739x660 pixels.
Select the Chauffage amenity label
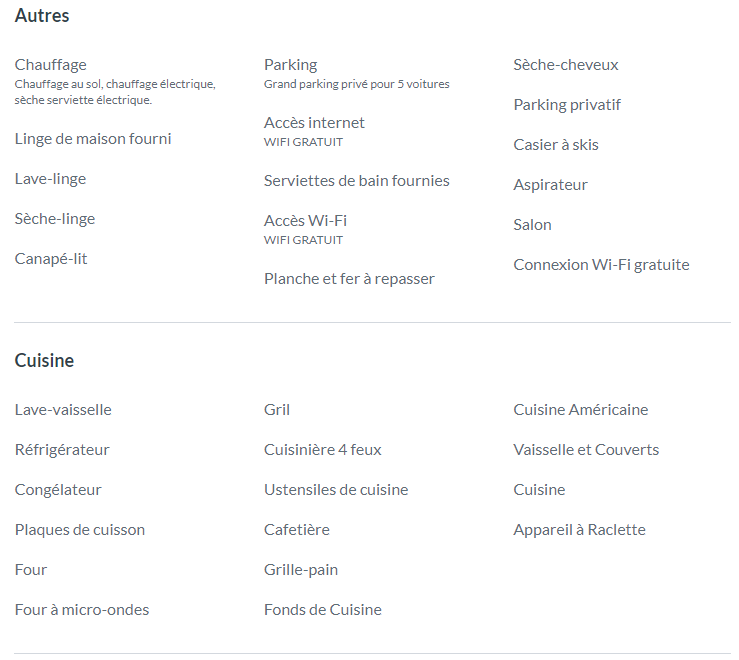tap(50, 65)
